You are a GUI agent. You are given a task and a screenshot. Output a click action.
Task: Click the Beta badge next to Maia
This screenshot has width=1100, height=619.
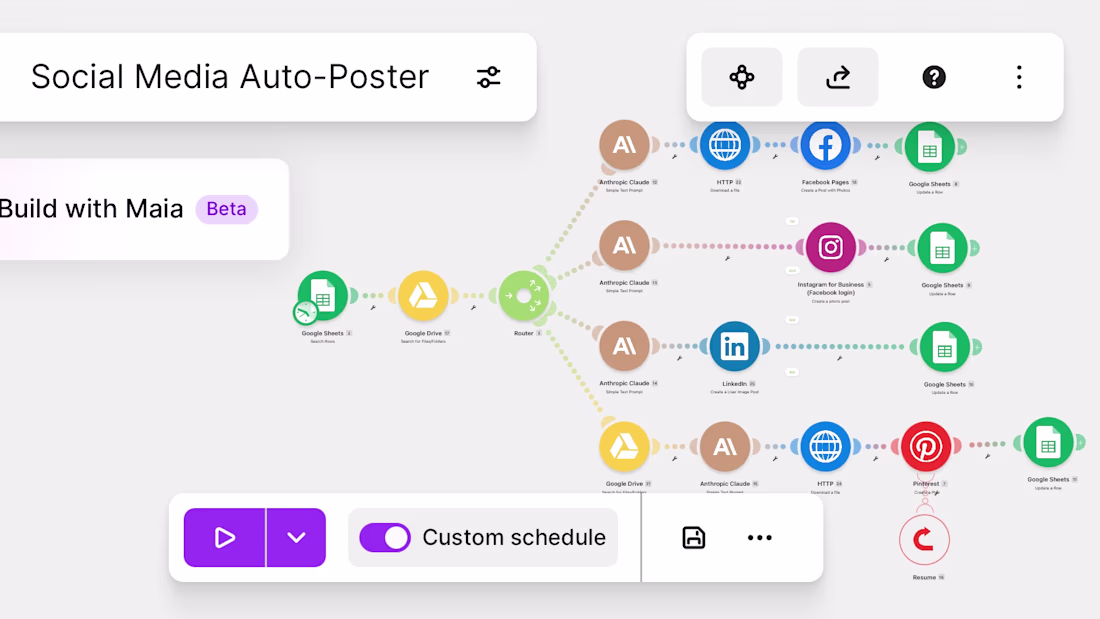(x=227, y=209)
